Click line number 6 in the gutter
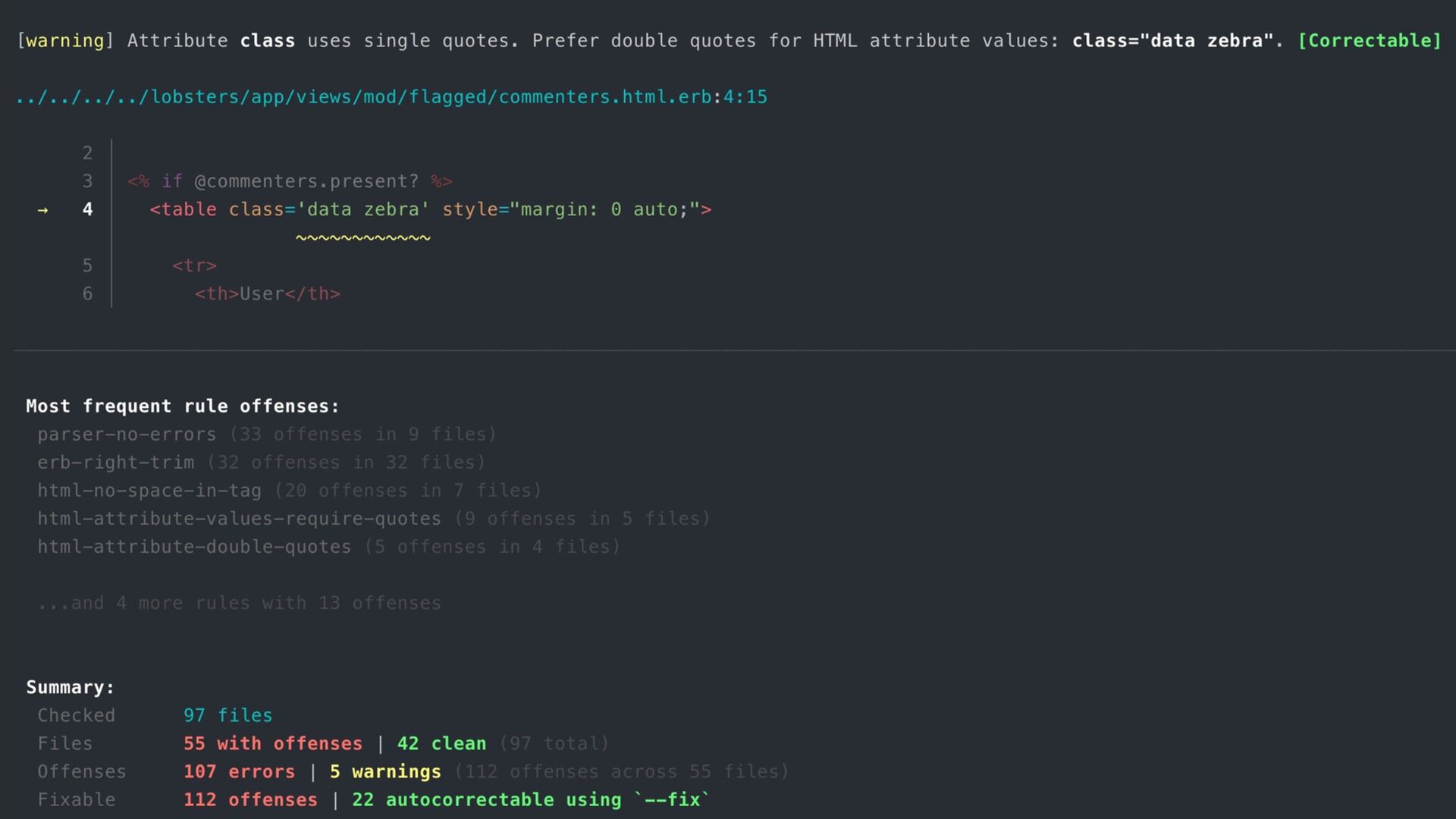Viewport: 1456px width, 819px height. pos(87,293)
